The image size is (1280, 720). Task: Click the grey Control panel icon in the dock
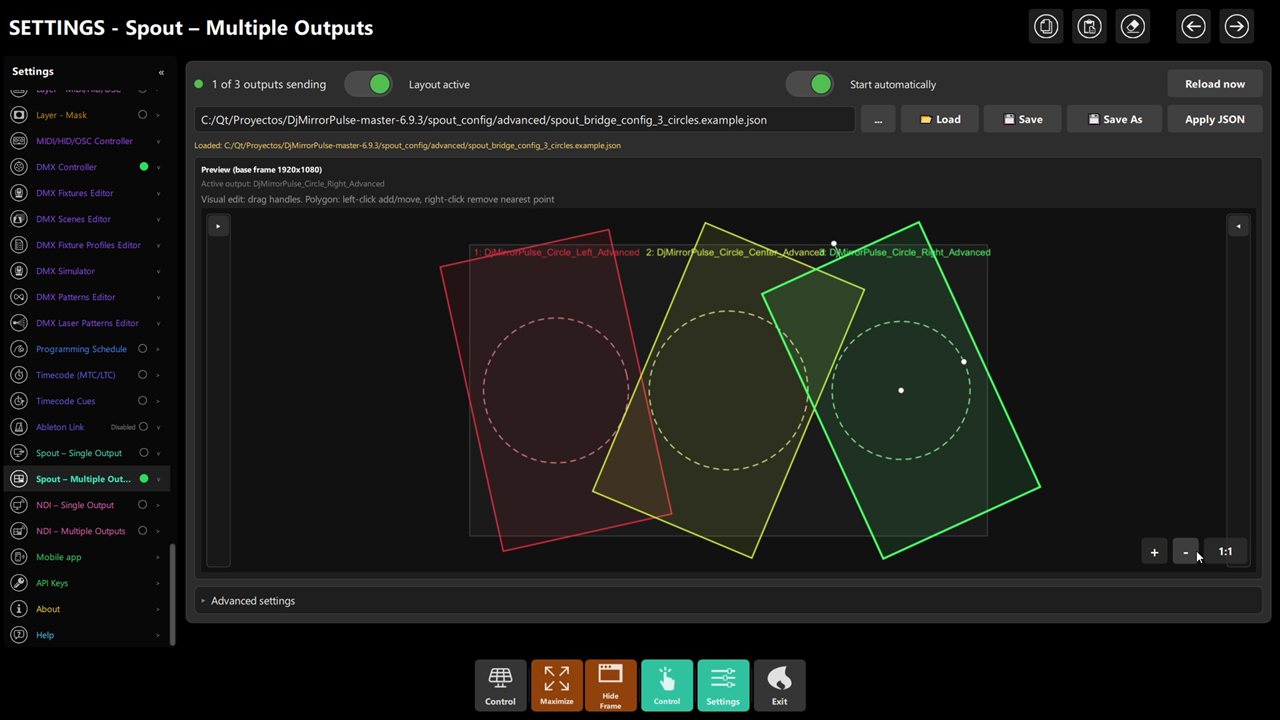(500, 685)
